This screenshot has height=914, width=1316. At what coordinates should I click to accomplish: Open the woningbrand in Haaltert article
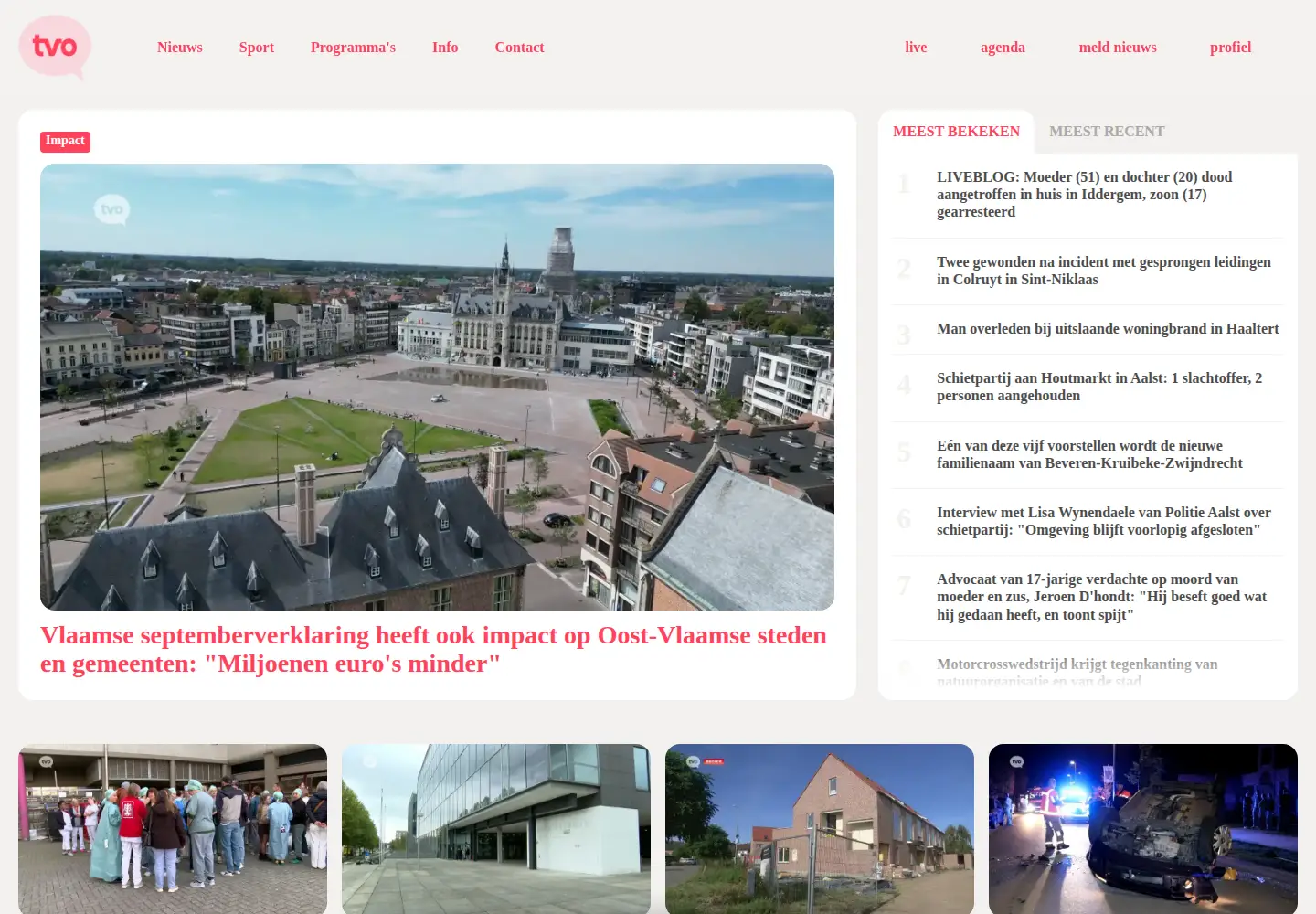pos(1088,329)
